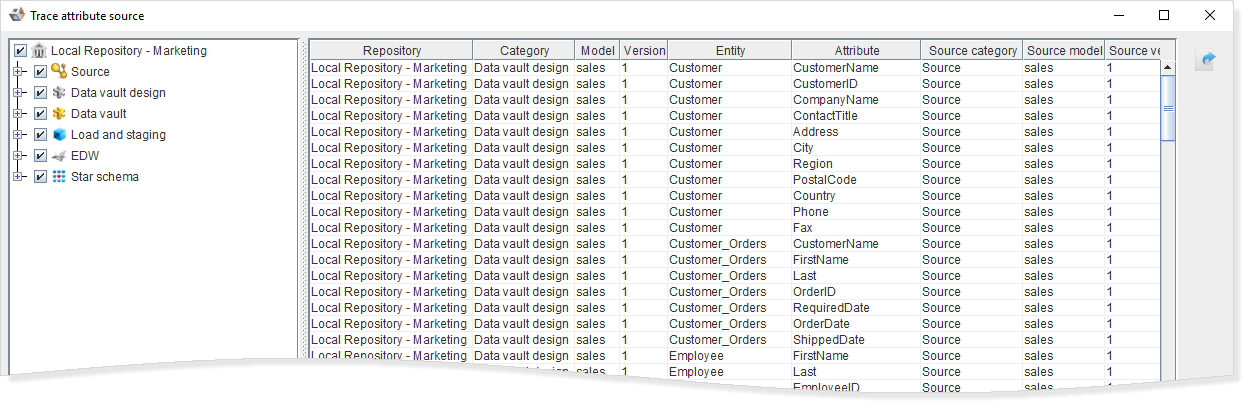Click the Data vault category icon
1249x409 pixels.
tap(59, 114)
